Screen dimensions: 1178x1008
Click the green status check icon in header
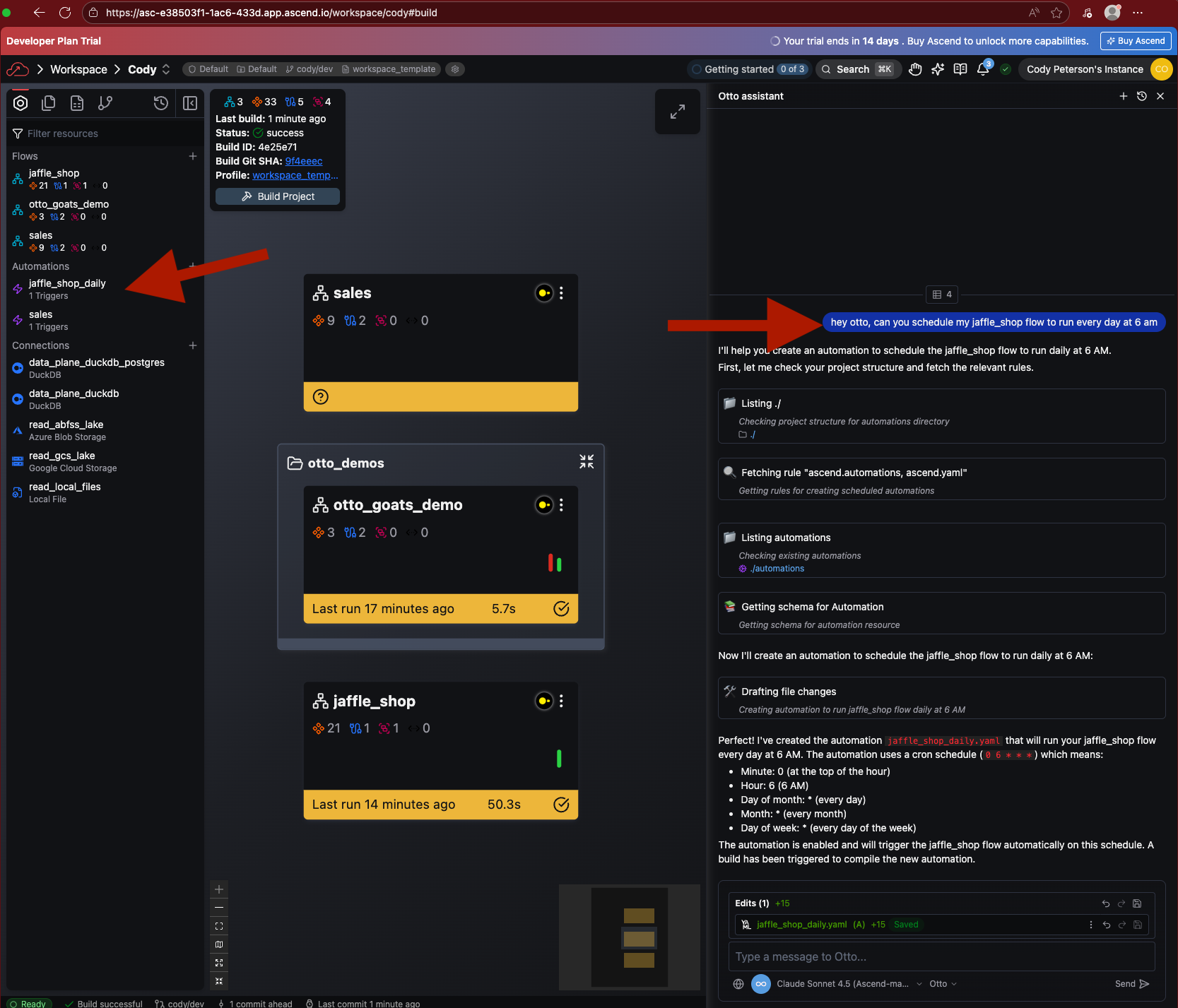(1006, 69)
